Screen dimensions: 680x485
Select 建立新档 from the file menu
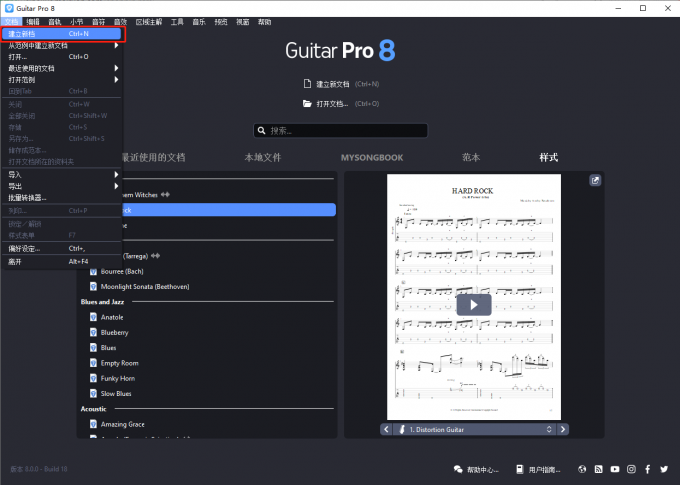[x=60, y=33]
